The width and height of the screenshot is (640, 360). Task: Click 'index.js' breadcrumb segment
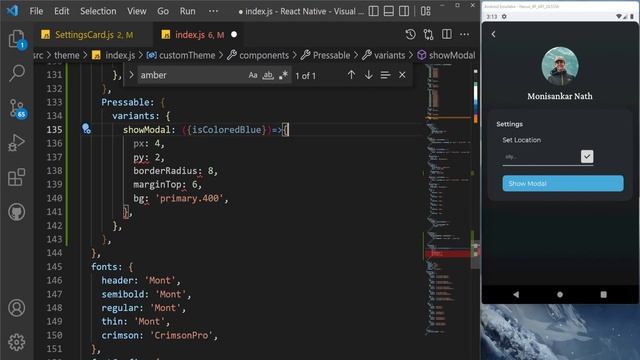120,55
